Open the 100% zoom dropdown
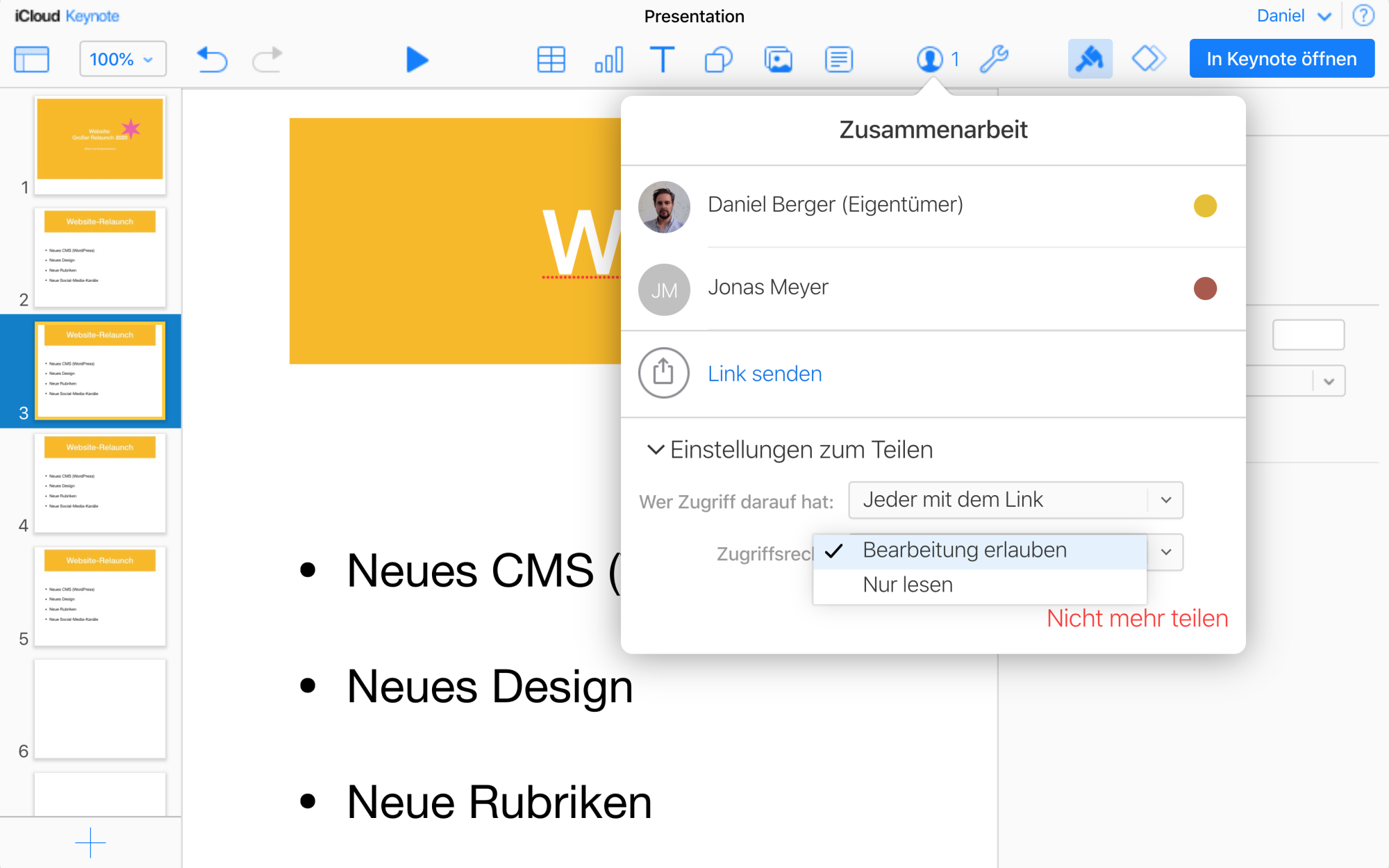Screen dimensions: 1389x868 (123, 59)
